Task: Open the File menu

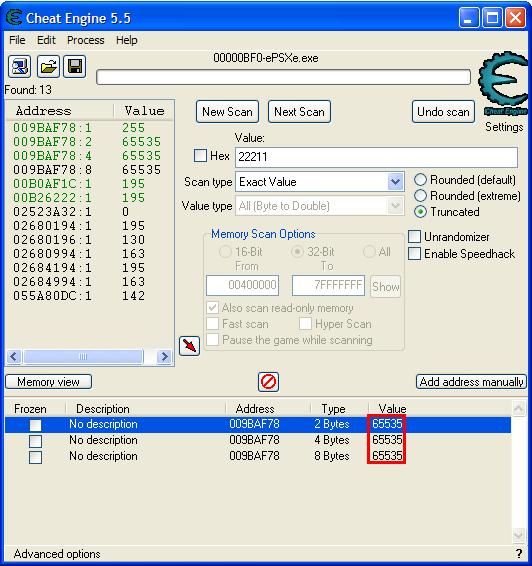Action: click(x=17, y=40)
